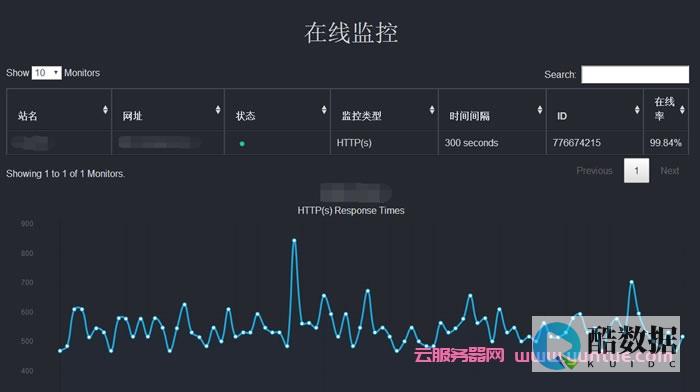Click the 站名 column header label

(27, 116)
